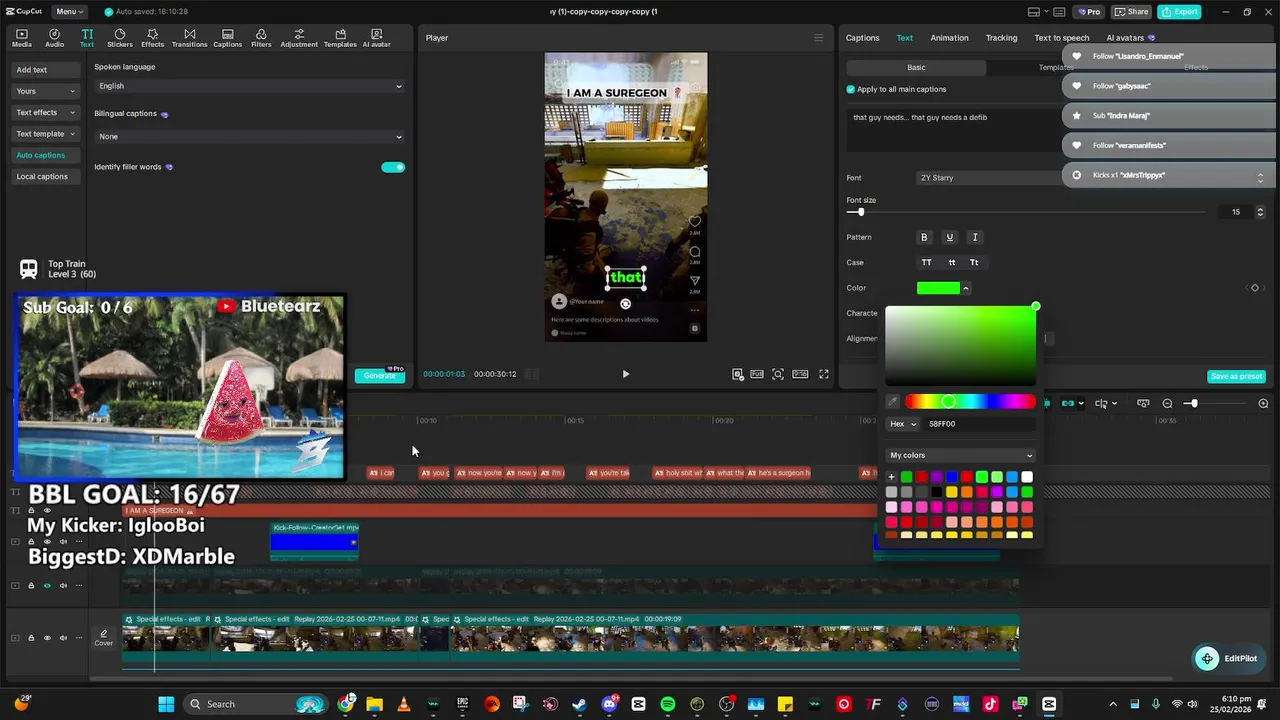The height and width of the screenshot is (720, 1280).
Task: Switch to the Text to speech tab
Action: pyautogui.click(x=1061, y=38)
